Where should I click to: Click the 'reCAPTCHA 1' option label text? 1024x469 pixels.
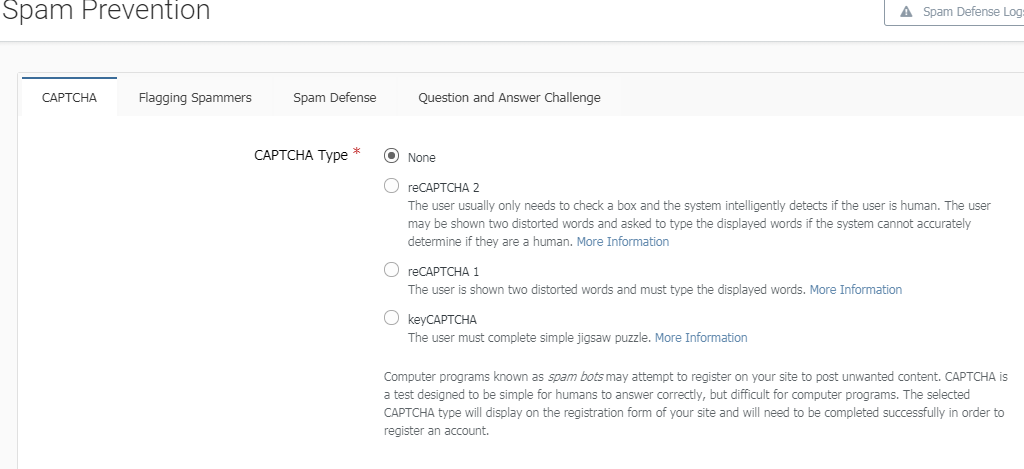(x=443, y=271)
